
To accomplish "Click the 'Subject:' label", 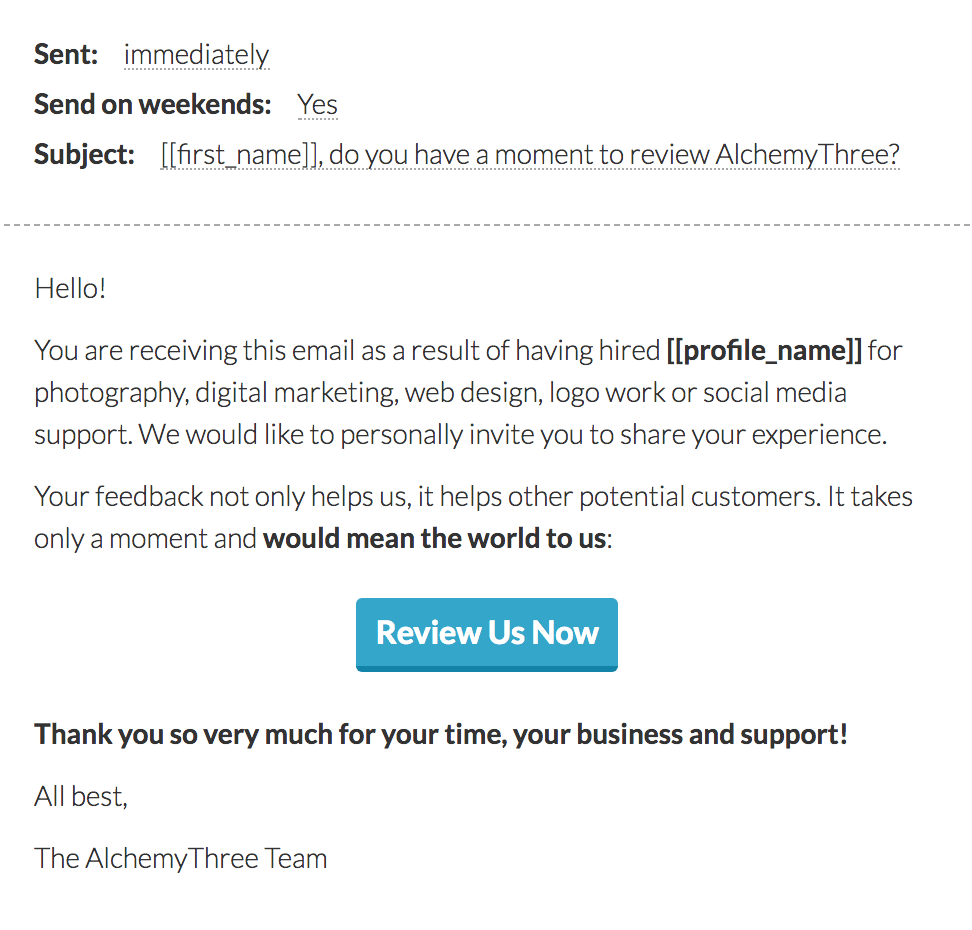I will click(x=84, y=154).
